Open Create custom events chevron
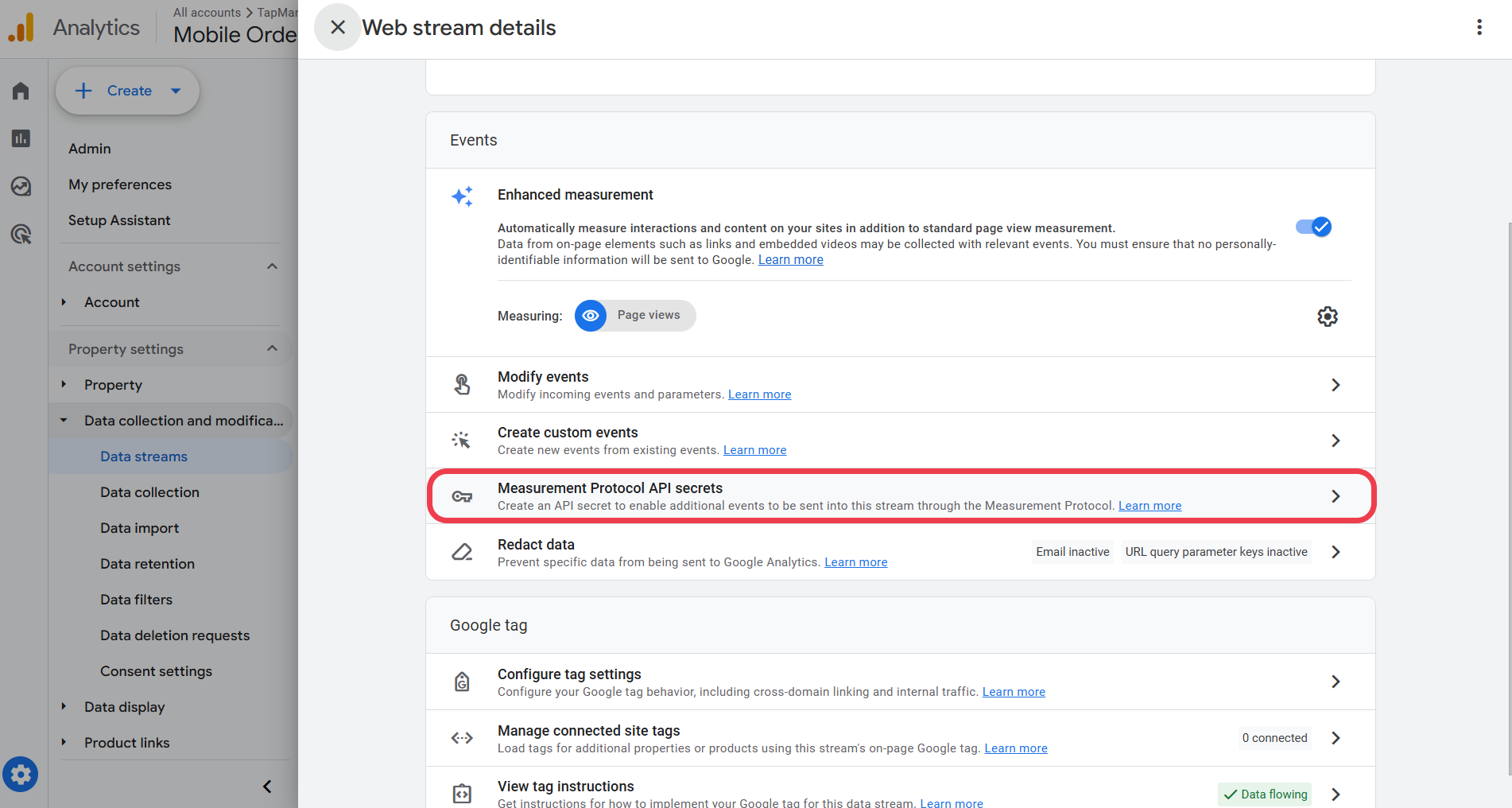The width and height of the screenshot is (1512, 808). [x=1336, y=441]
